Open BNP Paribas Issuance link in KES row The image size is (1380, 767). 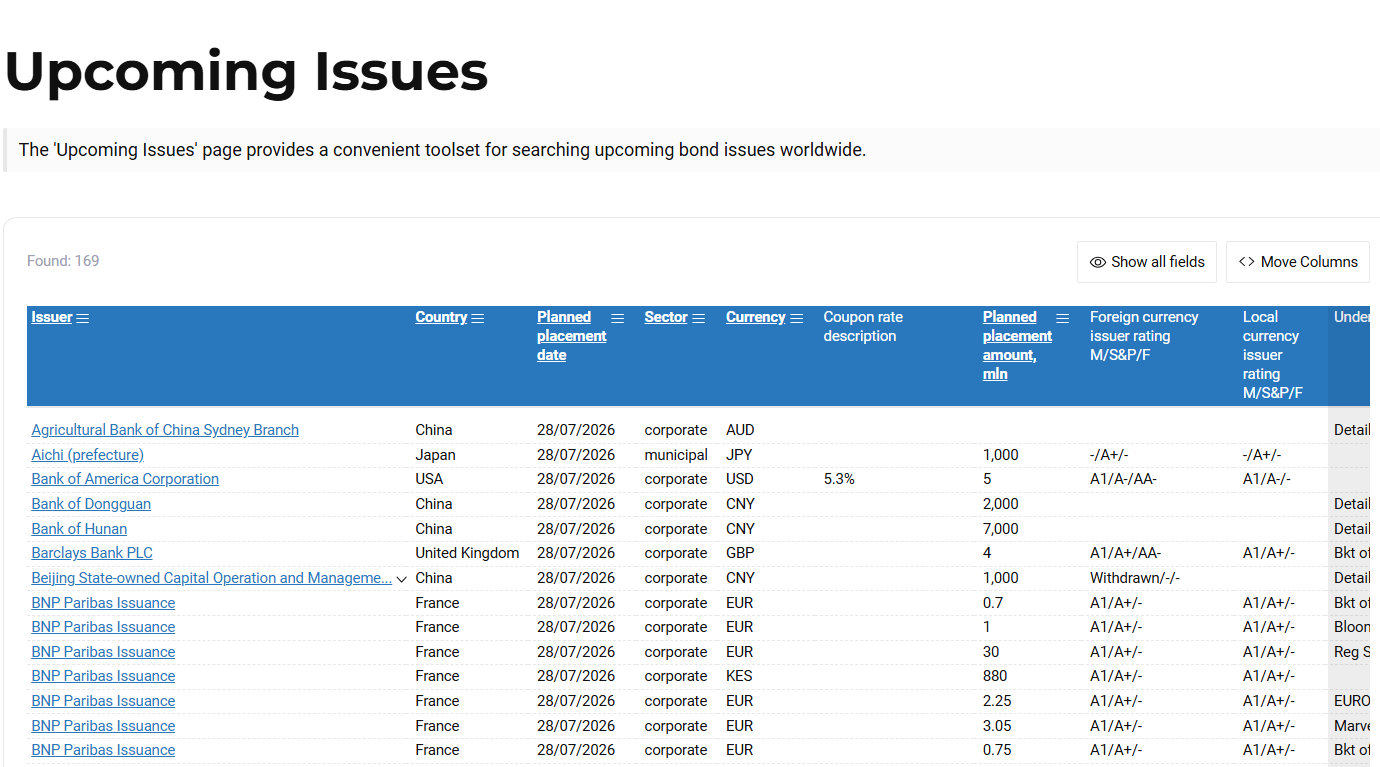(103, 676)
